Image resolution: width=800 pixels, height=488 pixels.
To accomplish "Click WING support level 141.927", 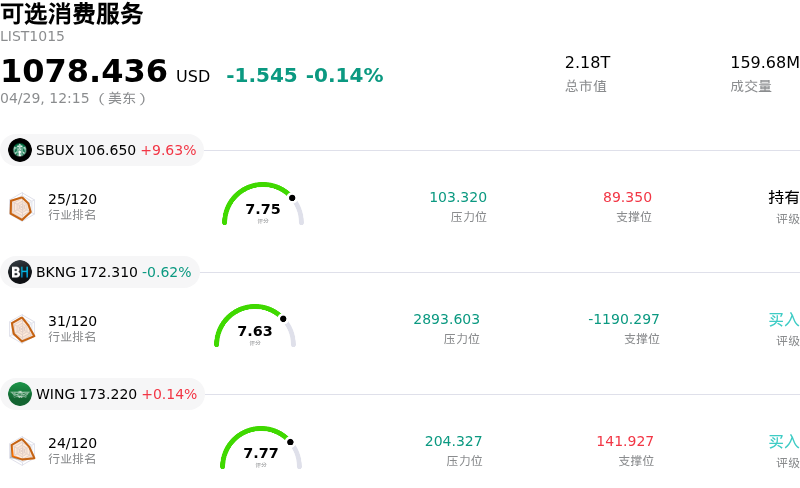I will [x=625, y=442].
